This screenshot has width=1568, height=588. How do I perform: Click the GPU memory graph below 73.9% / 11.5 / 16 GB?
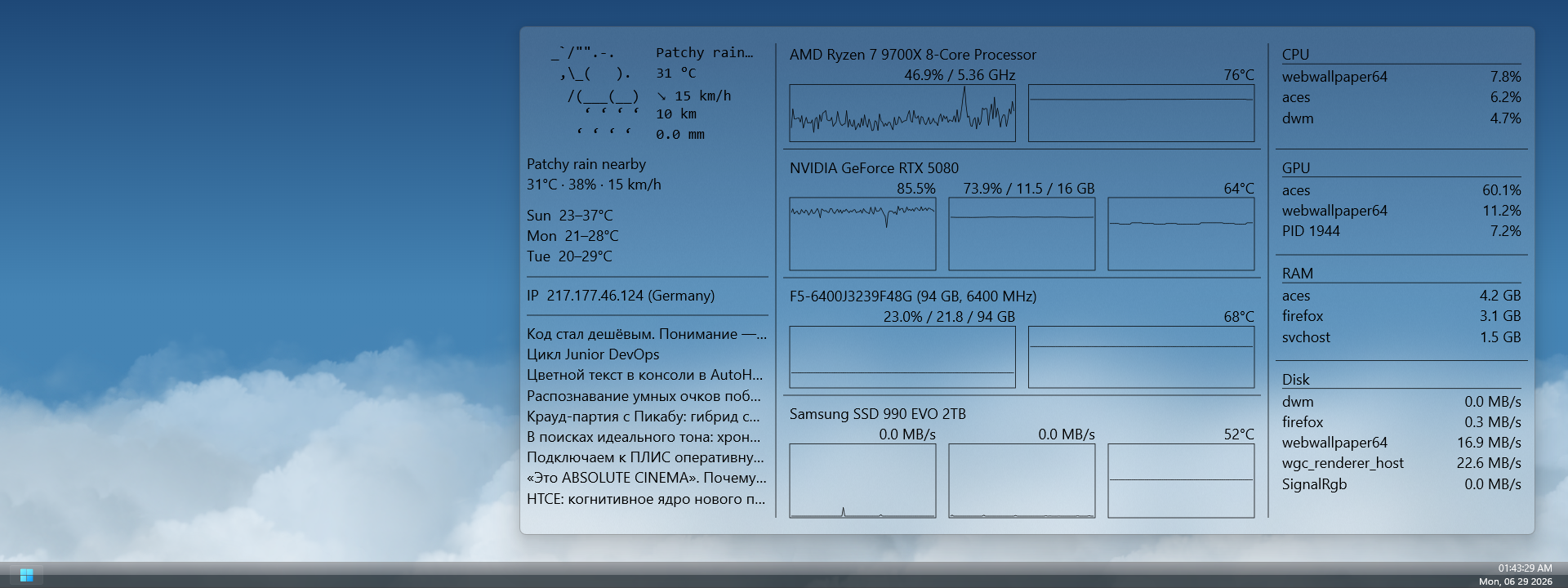click(1022, 234)
